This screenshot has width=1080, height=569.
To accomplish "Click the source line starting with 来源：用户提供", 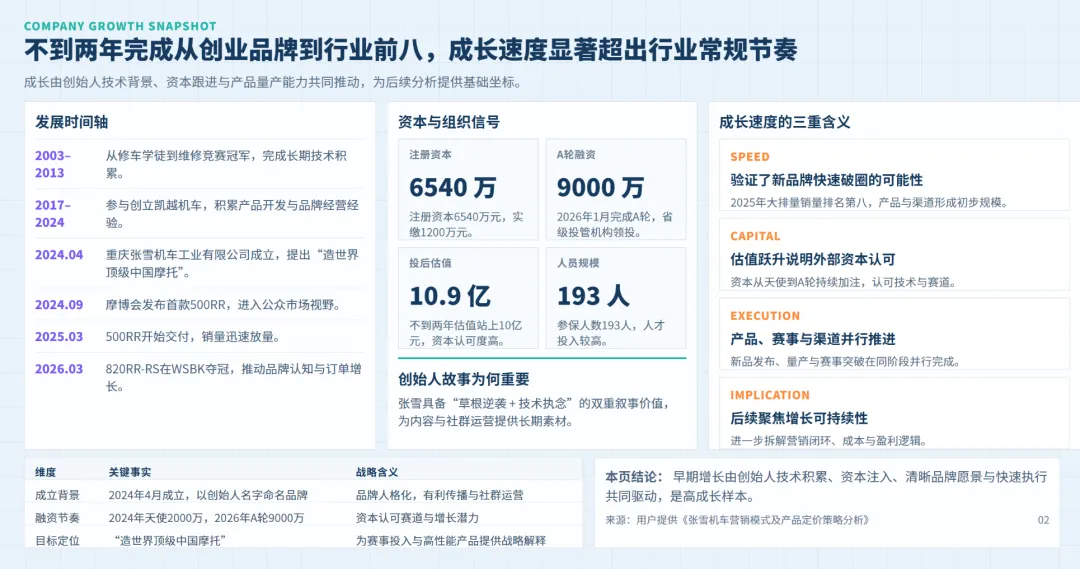I will (x=738, y=520).
